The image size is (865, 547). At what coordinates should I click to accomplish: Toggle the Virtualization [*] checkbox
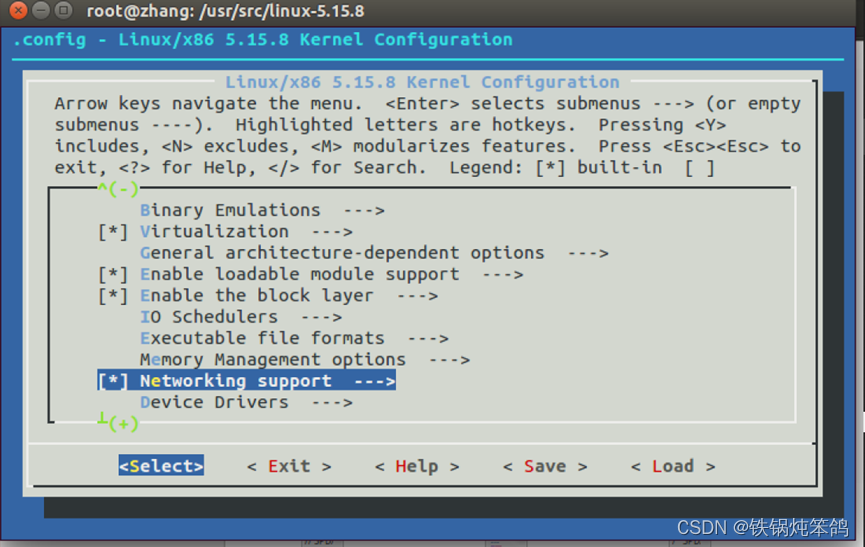(113, 232)
